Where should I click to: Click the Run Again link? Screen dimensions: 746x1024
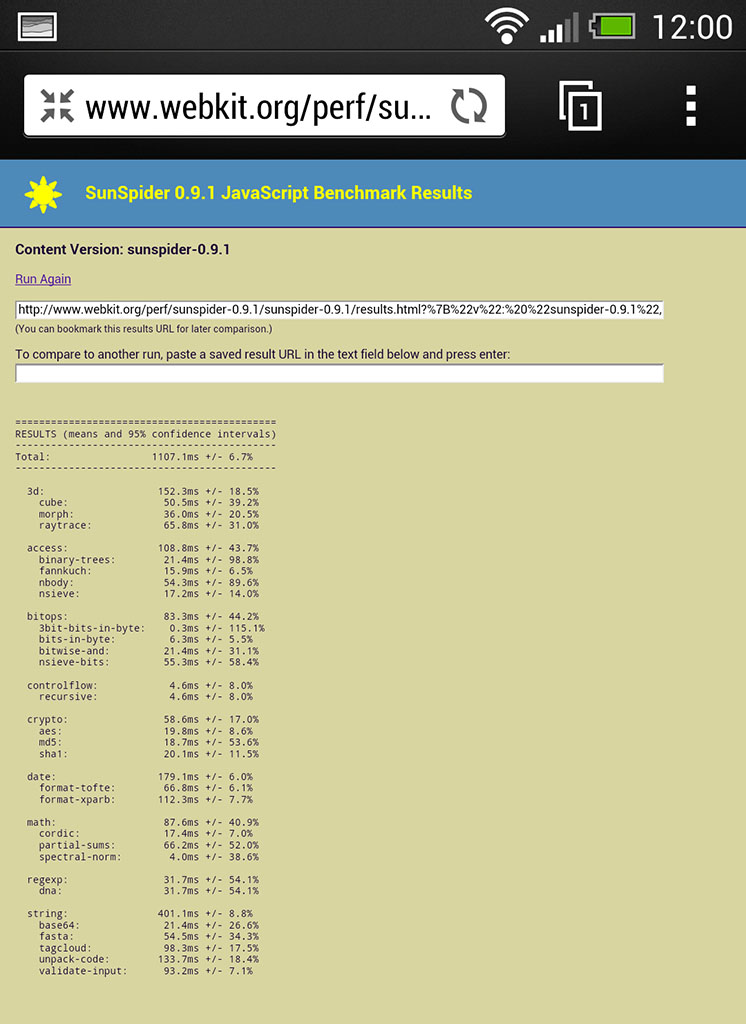click(43, 279)
